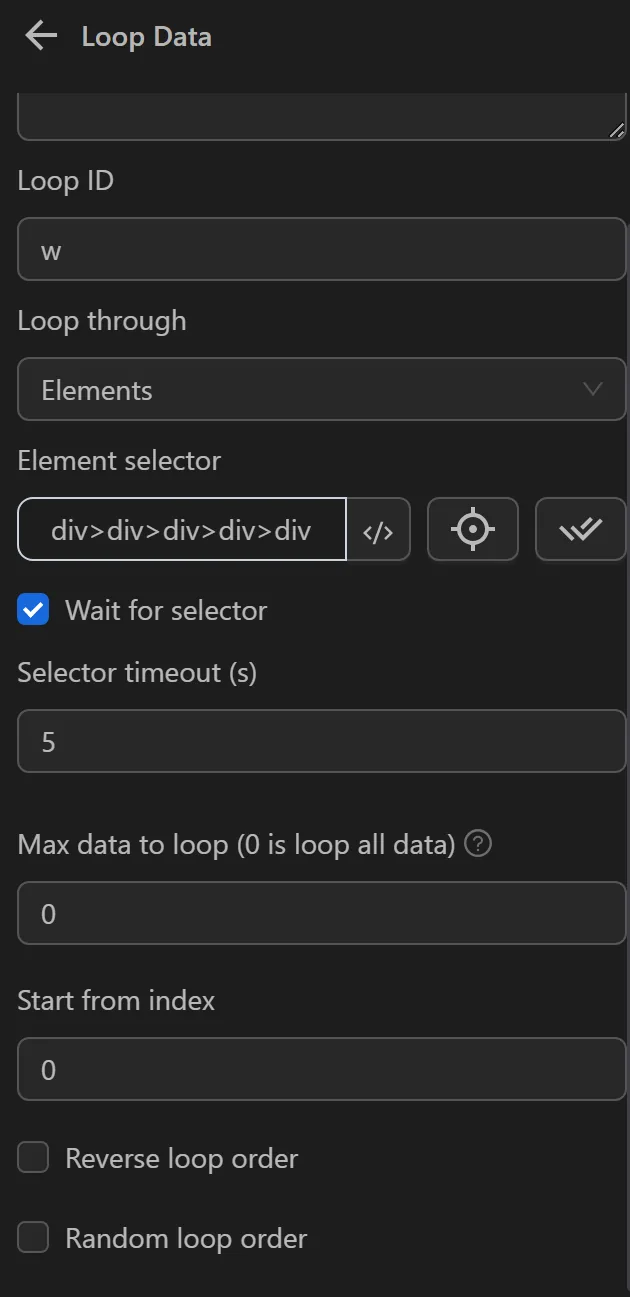Viewport: 630px width, 1297px height.
Task: Click the Element selector field with div chain
Action: (x=180, y=529)
